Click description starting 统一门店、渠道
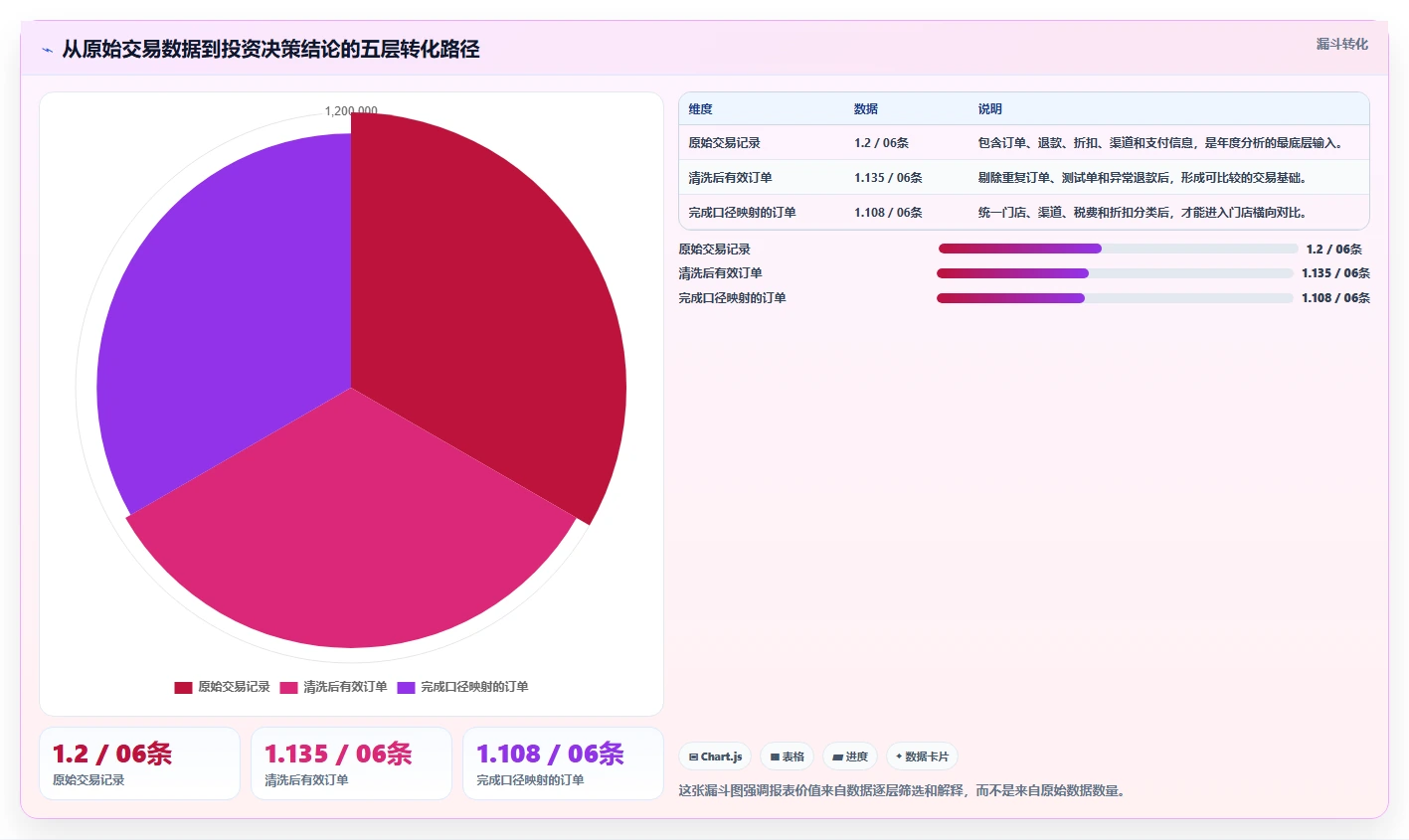 tap(1142, 213)
